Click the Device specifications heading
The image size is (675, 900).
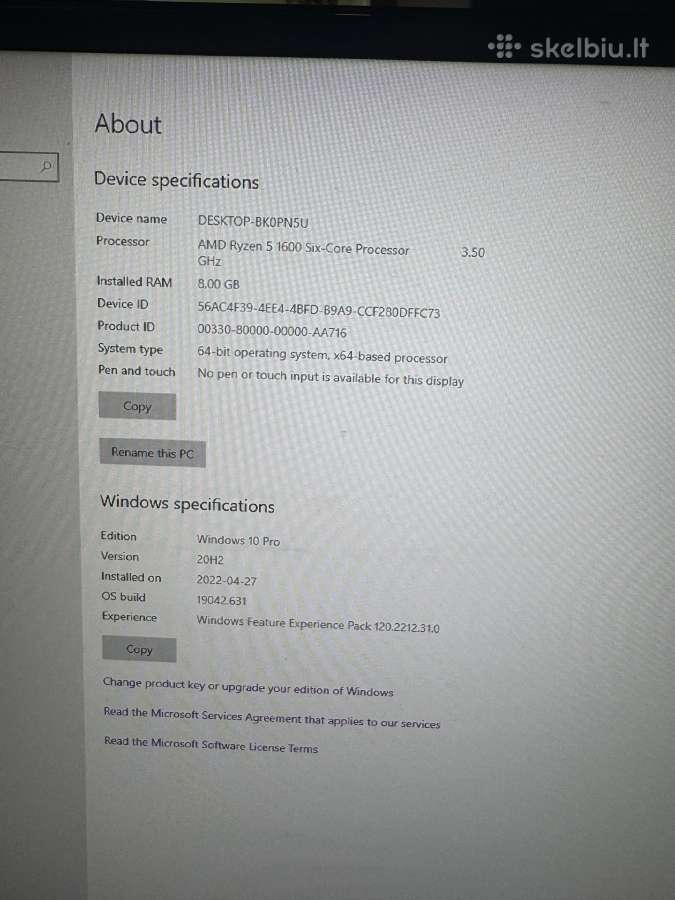point(176,180)
